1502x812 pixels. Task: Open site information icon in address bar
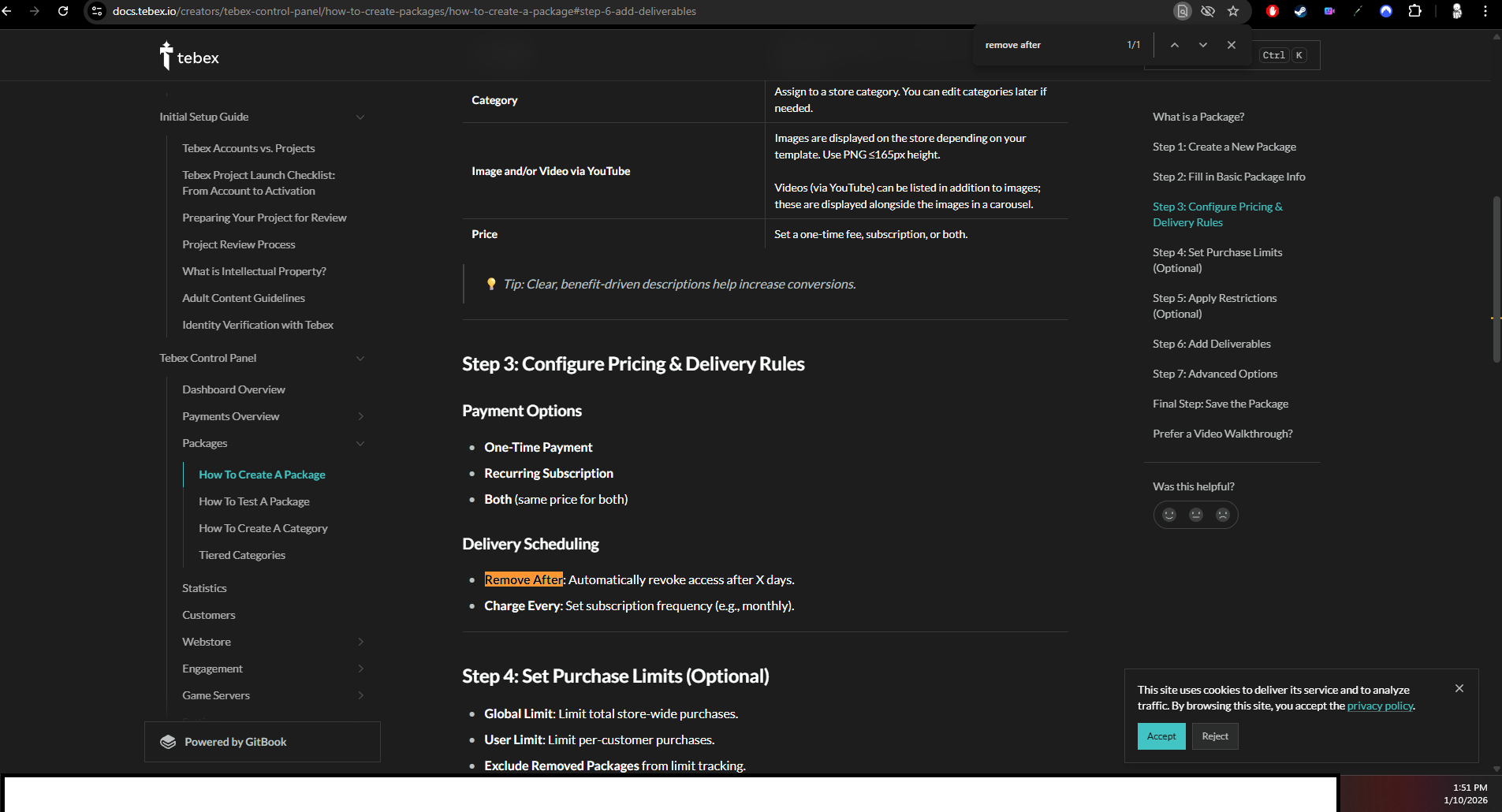point(97,11)
